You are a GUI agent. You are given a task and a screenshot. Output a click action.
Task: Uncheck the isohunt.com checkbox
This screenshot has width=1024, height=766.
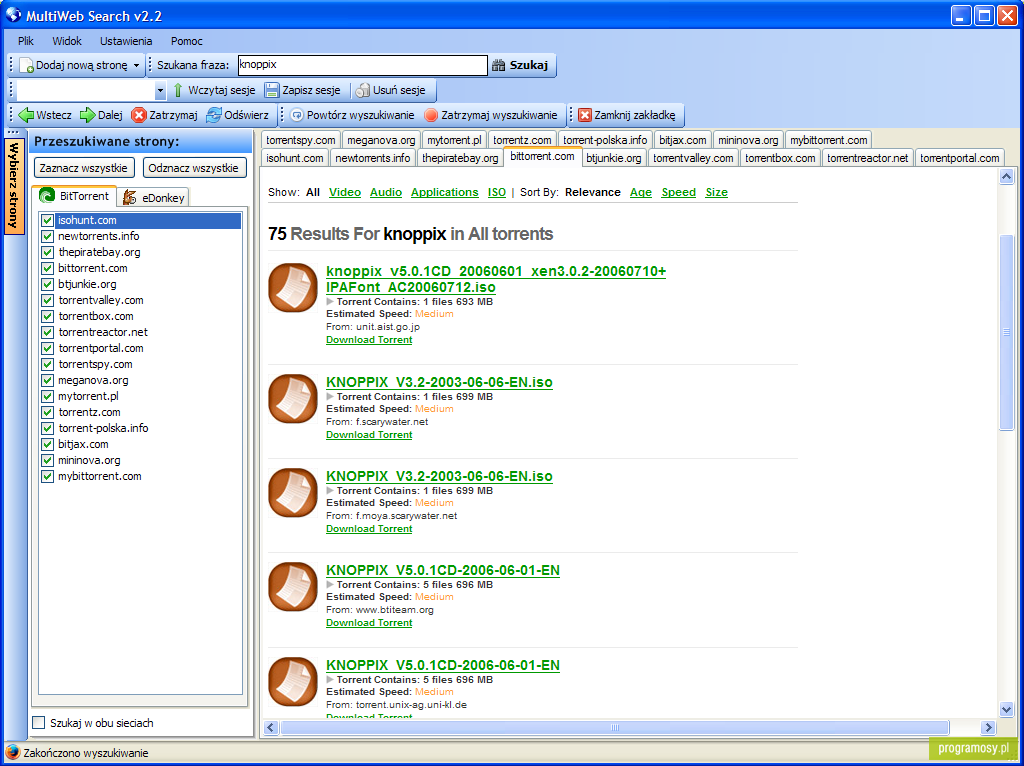[47, 221]
